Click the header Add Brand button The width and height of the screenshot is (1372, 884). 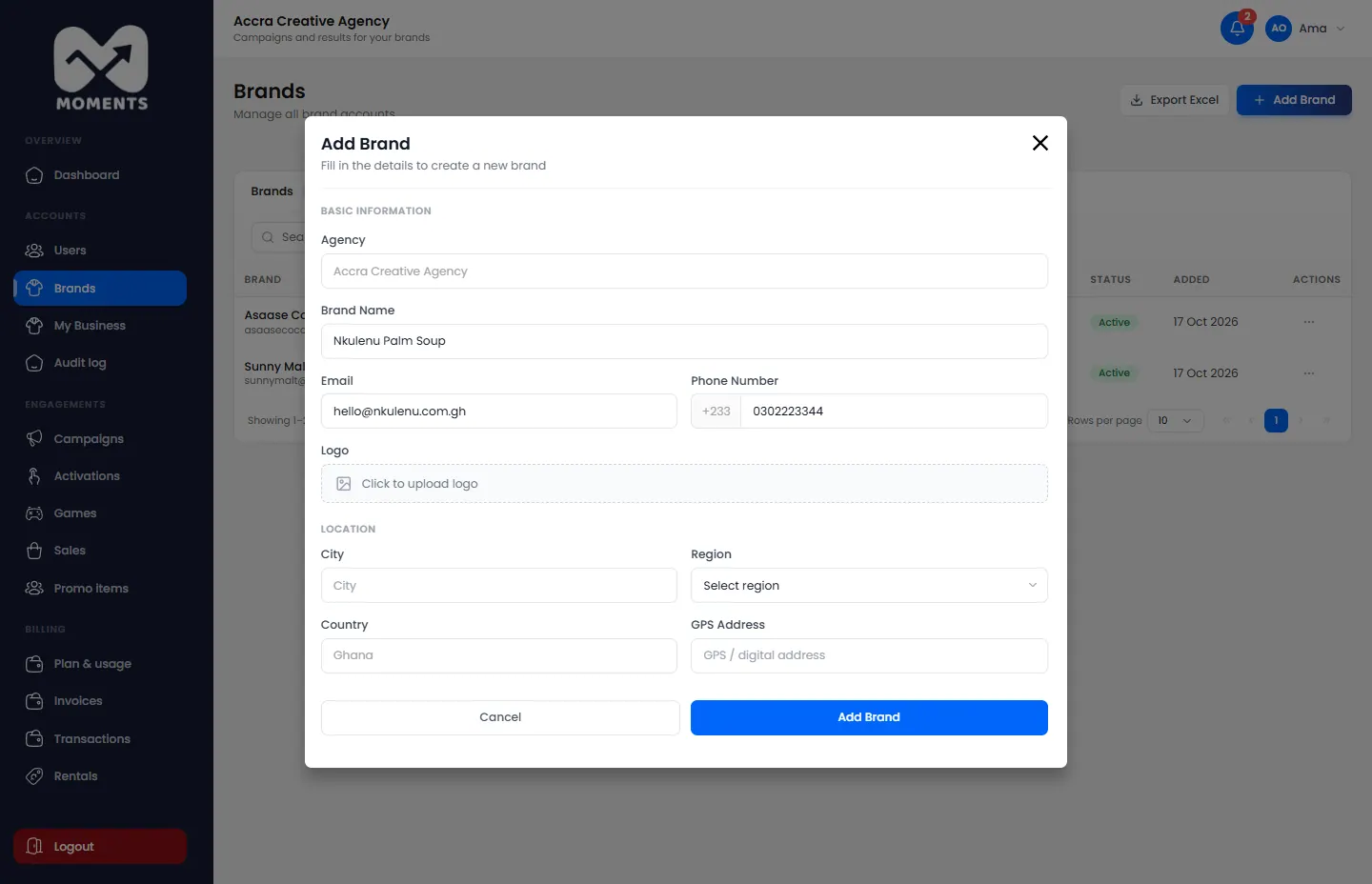click(x=1294, y=100)
